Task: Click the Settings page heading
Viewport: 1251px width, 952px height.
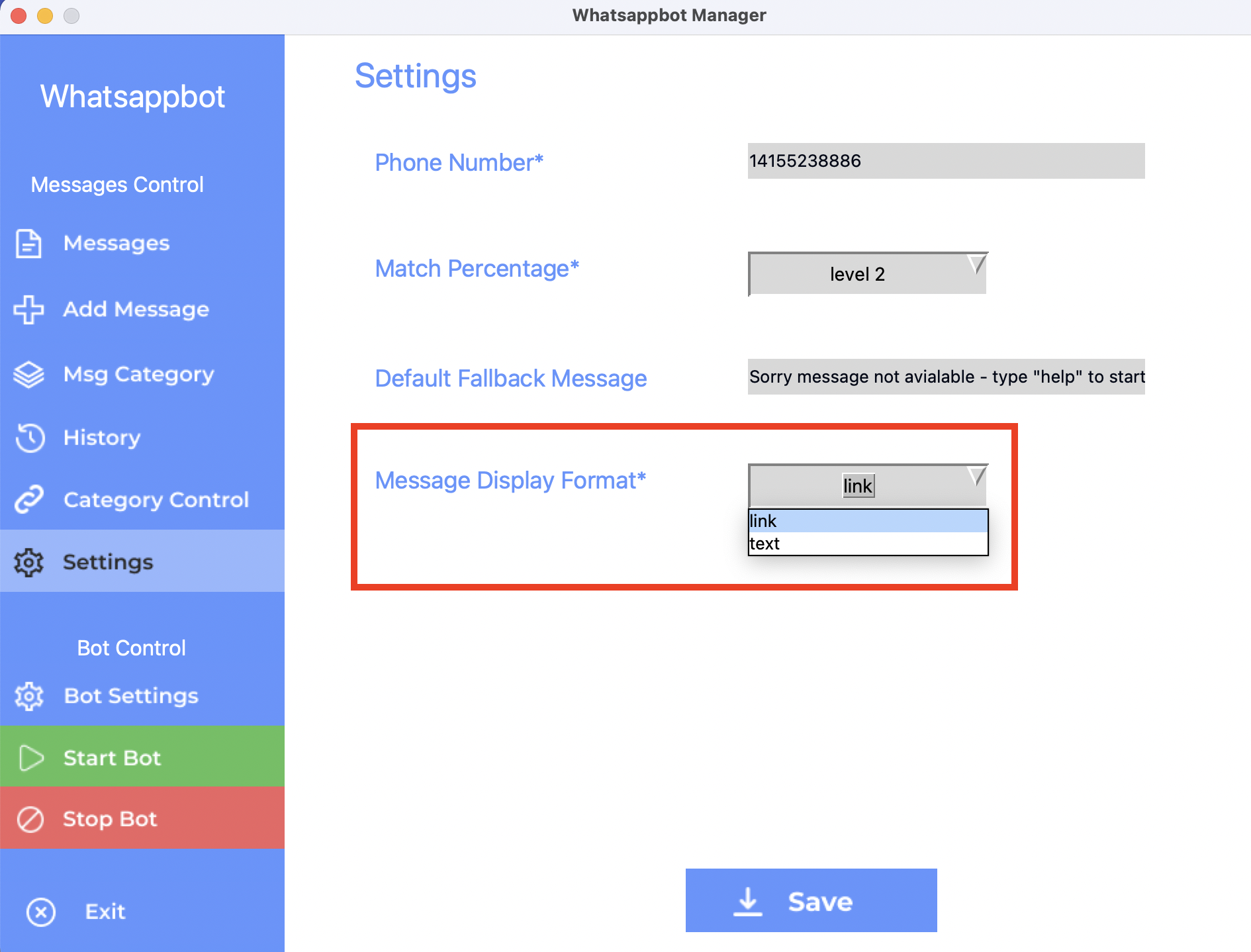Action: 416,76
